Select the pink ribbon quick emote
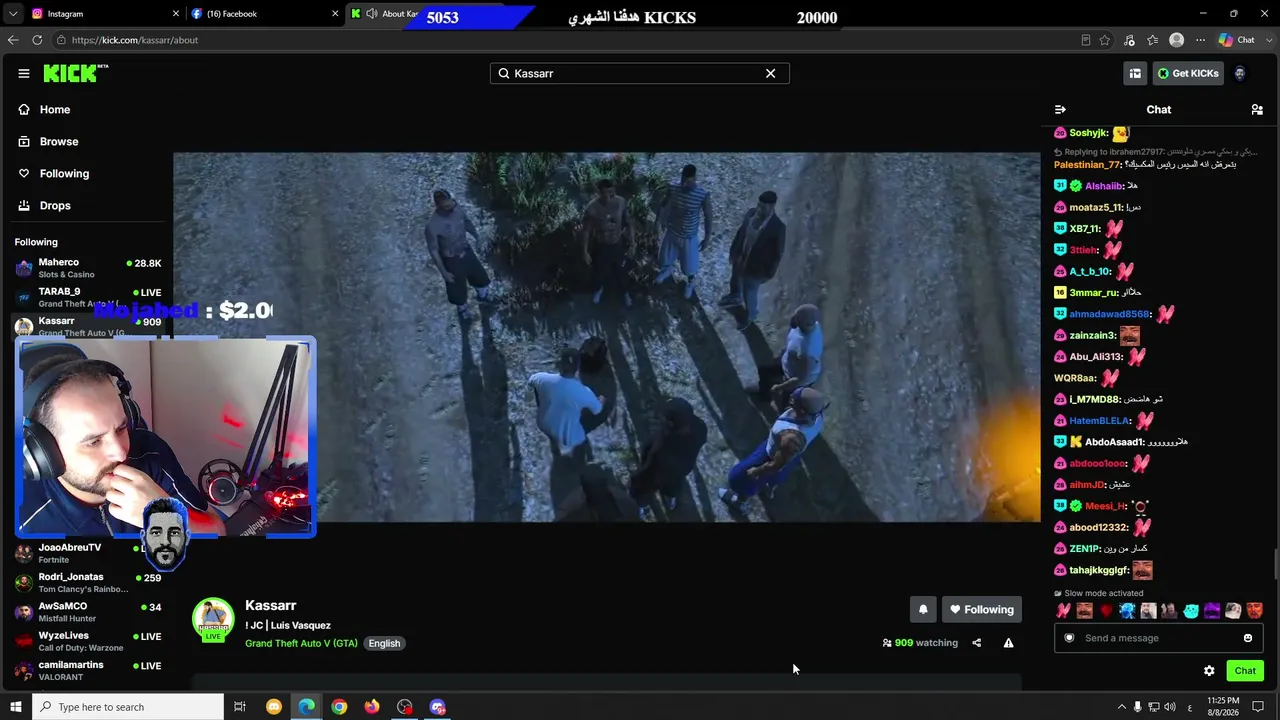Viewport: 1280px width, 720px height. pyautogui.click(x=1063, y=611)
